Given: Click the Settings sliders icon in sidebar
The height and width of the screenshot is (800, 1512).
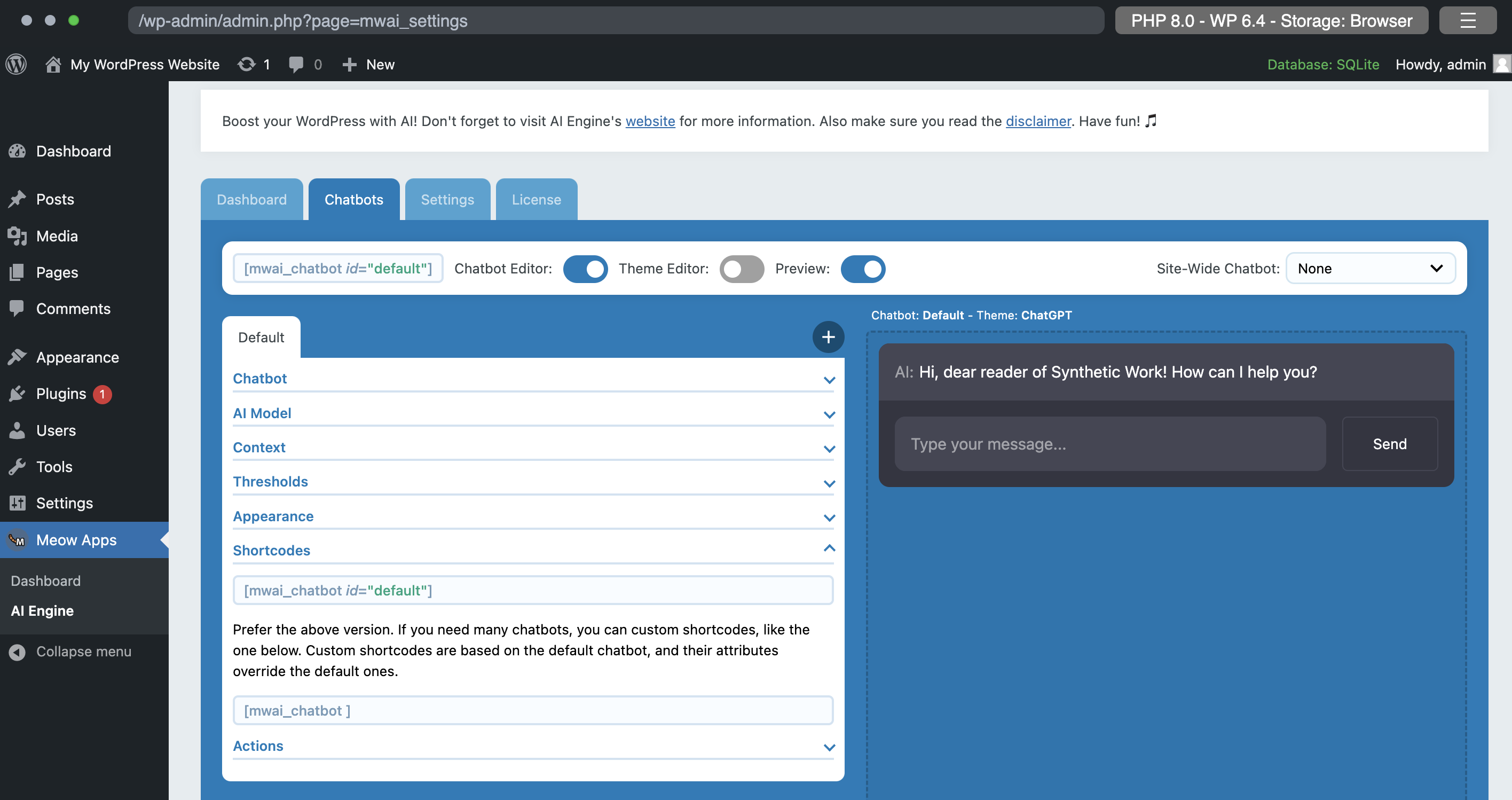Looking at the screenshot, I should click(x=17, y=503).
